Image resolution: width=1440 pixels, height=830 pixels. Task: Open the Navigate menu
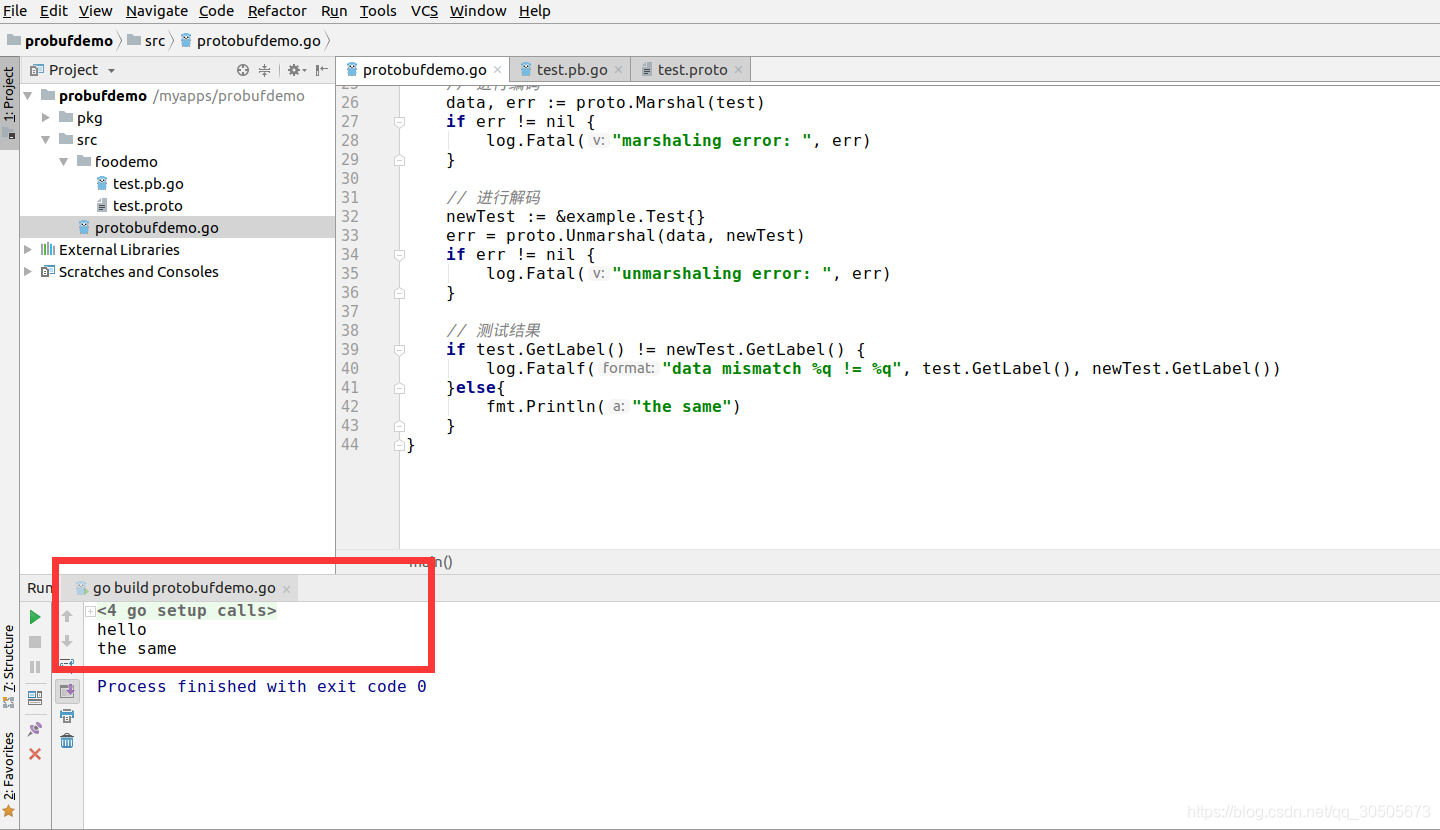click(157, 11)
